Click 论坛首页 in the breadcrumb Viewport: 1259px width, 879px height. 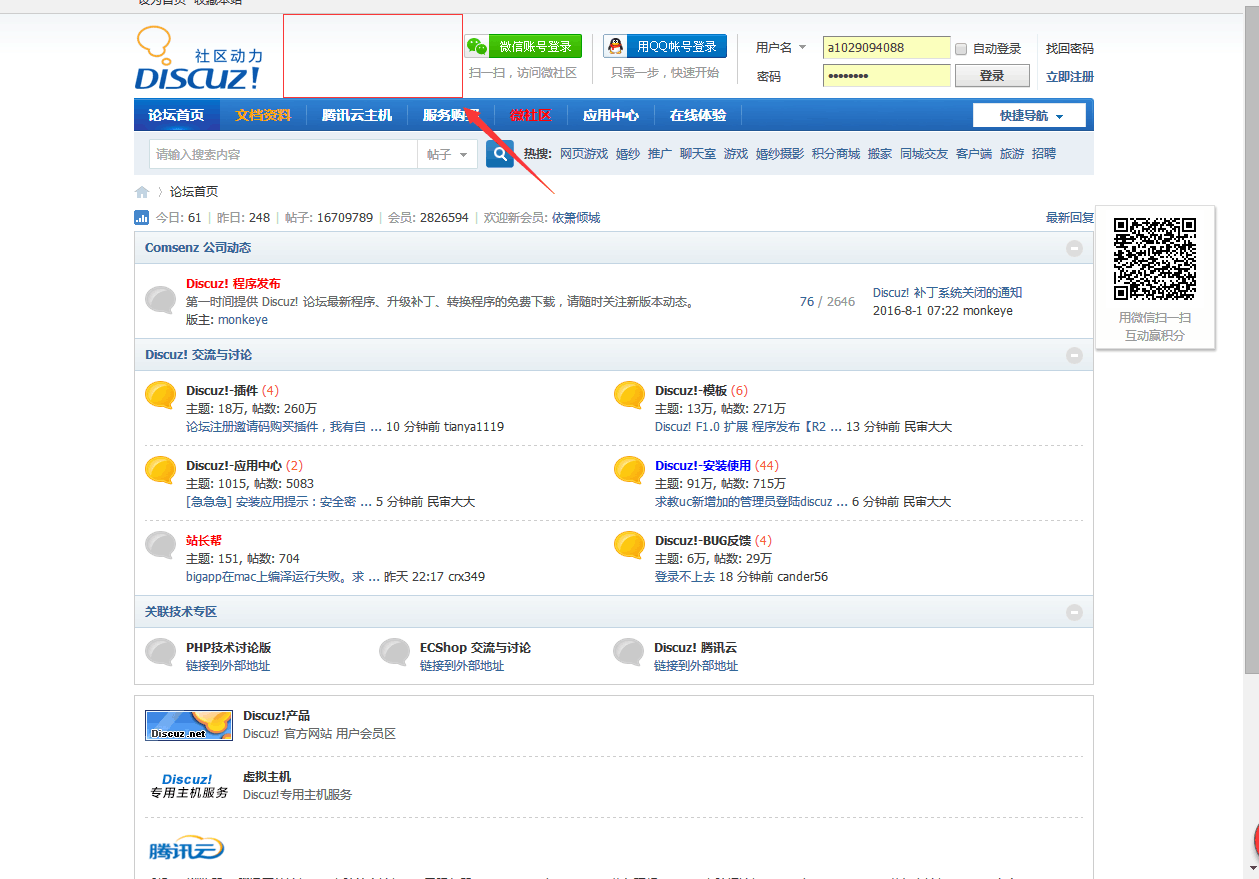coord(194,192)
